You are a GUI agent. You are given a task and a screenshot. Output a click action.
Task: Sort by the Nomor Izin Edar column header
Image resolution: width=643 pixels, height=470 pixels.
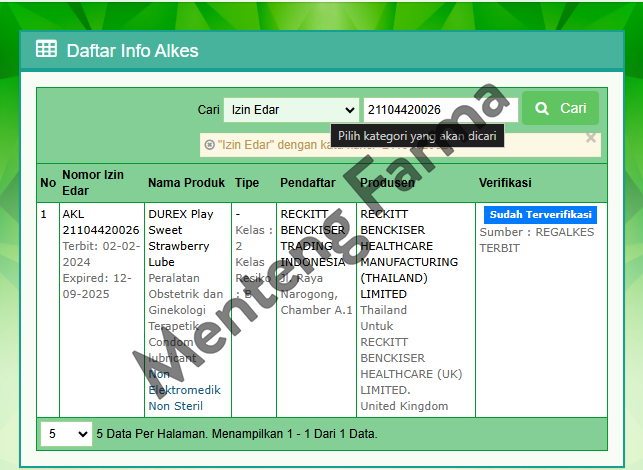pyautogui.click(x=93, y=183)
